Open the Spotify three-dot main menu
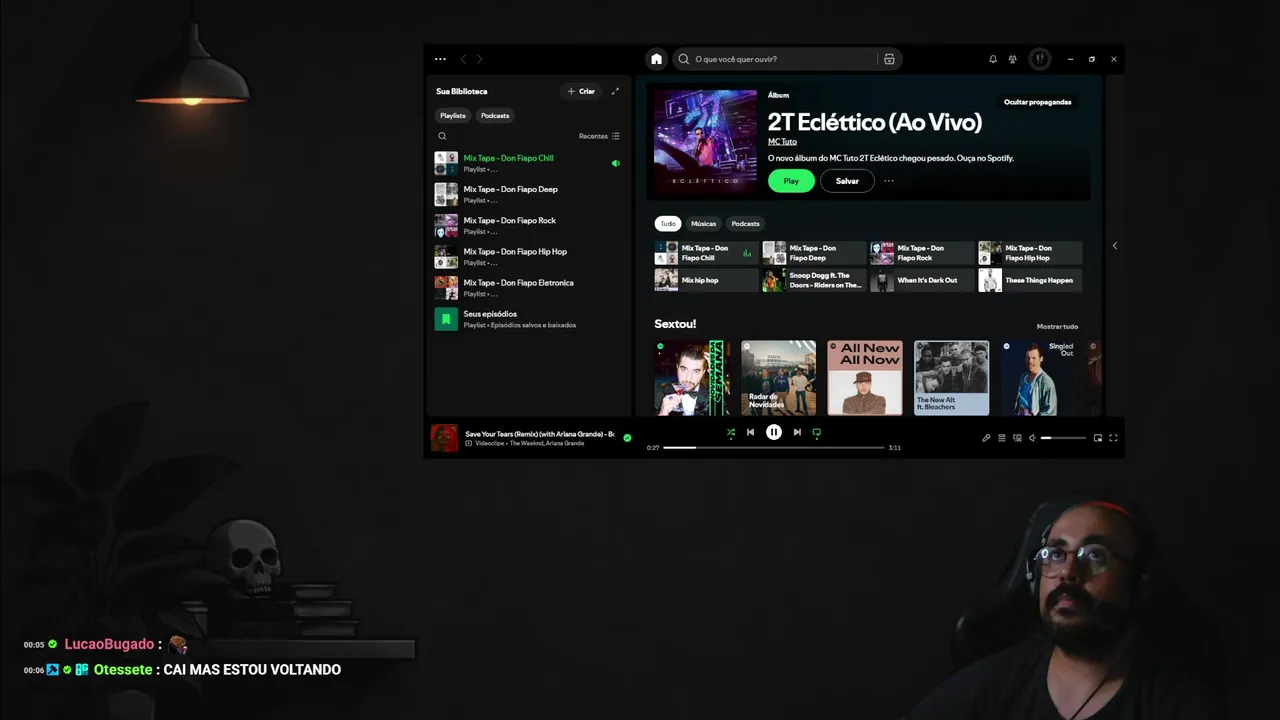This screenshot has height=720, width=1280. pyautogui.click(x=440, y=59)
